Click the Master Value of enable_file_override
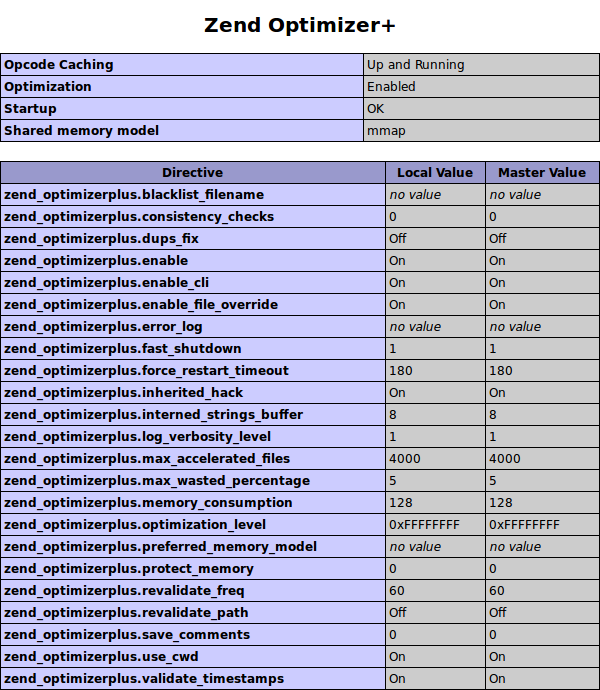Screen dimensions: 600x690 click(497, 305)
